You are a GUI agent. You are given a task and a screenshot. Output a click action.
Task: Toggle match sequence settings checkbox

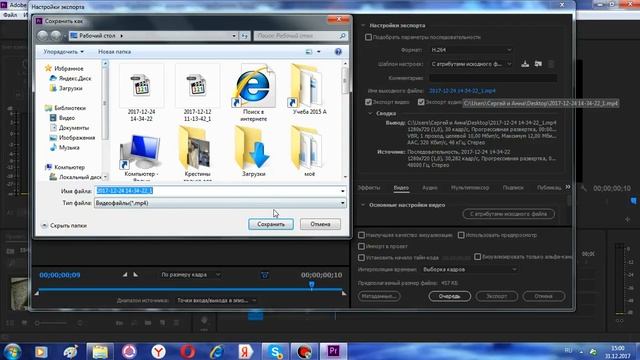coord(368,37)
